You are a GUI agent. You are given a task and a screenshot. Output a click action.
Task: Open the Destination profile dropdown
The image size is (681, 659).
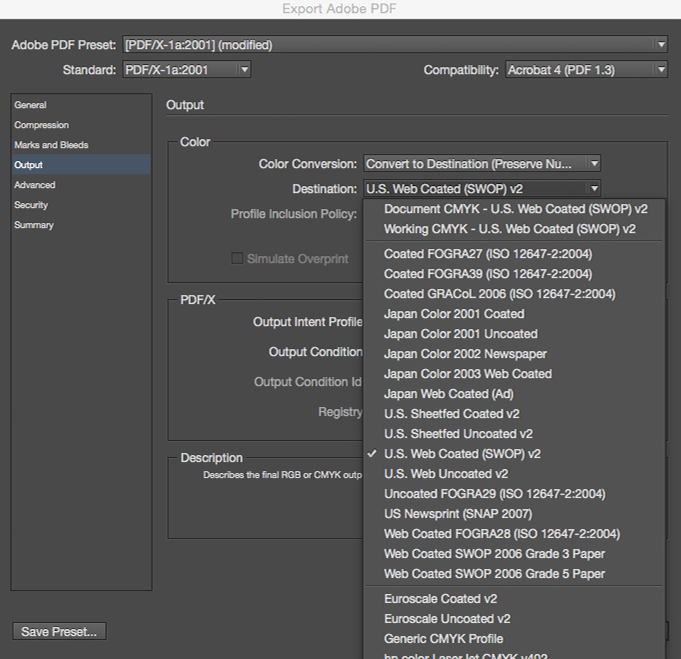[x=482, y=189]
